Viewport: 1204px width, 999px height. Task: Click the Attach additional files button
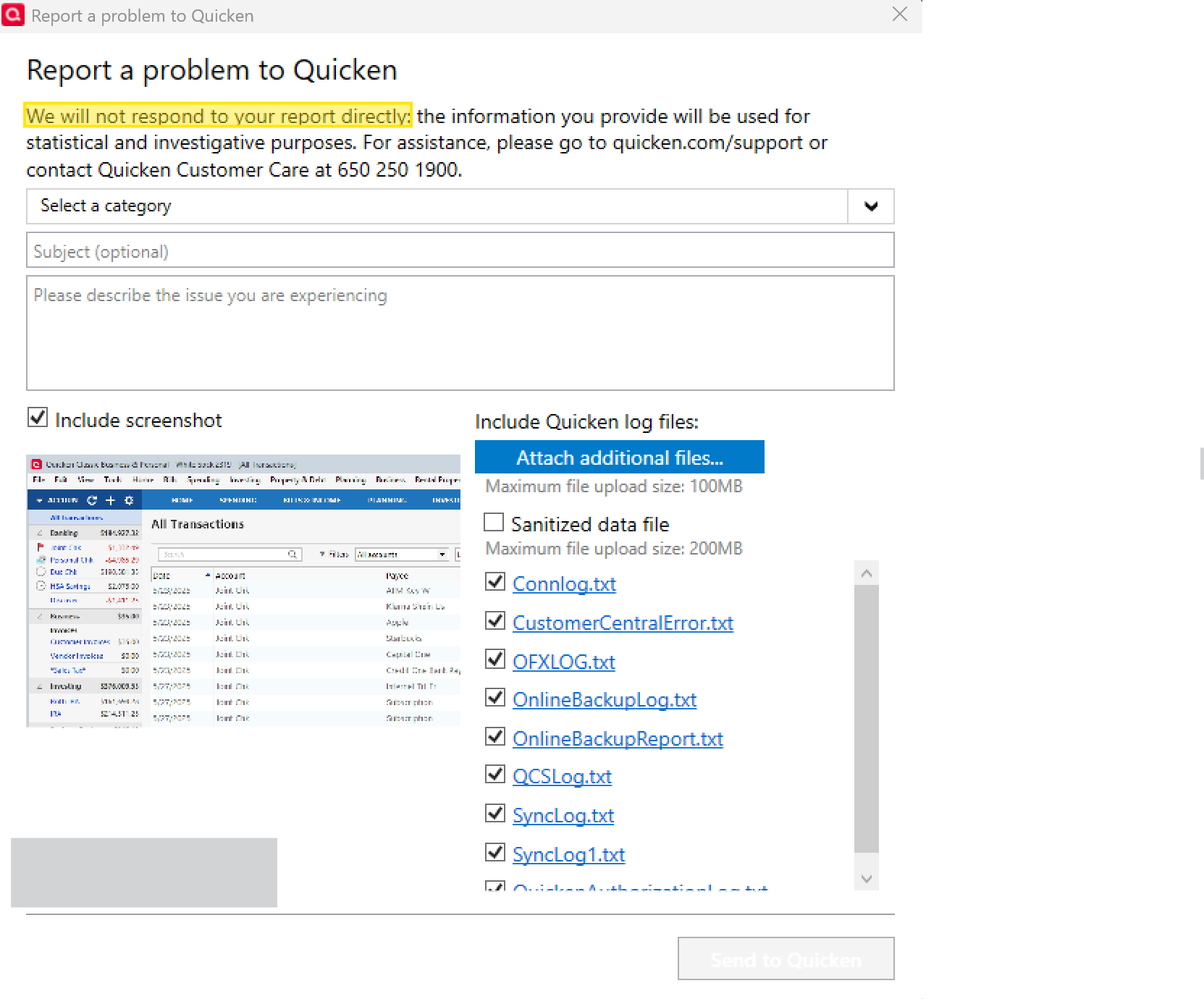click(x=620, y=458)
